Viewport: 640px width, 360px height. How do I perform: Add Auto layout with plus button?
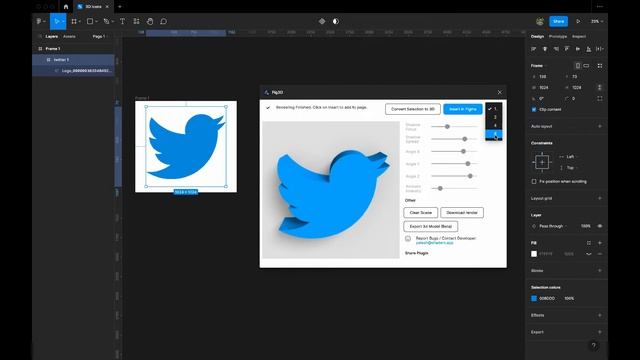[x=600, y=126]
